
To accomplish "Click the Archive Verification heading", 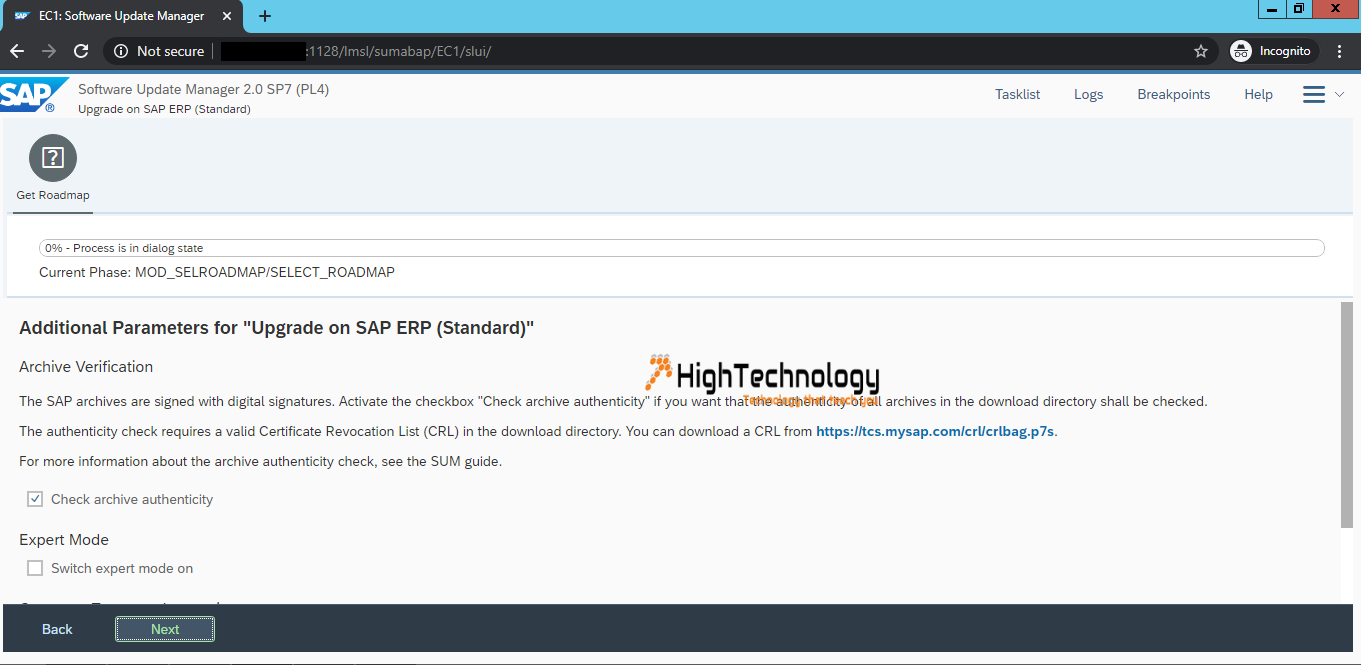I will click(x=86, y=367).
